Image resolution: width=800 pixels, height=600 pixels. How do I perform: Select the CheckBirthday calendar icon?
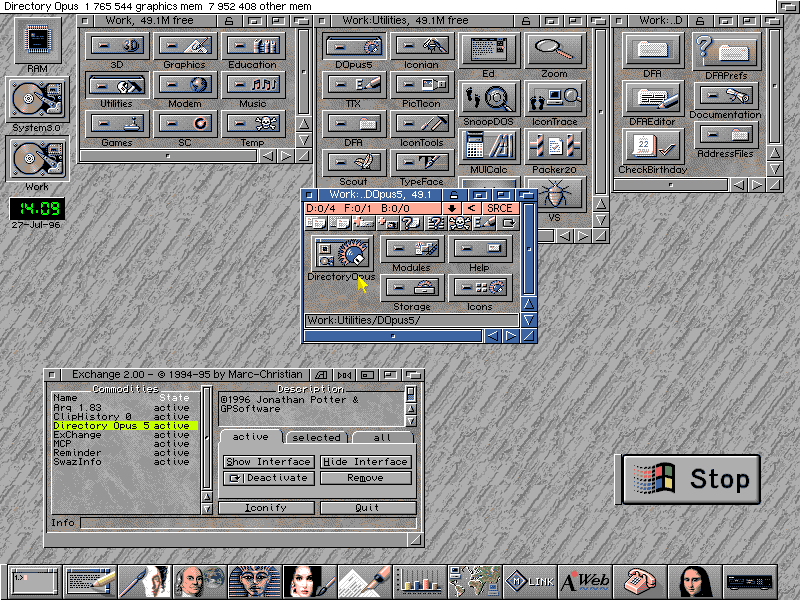pyautogui.click(x=653, y=146)
